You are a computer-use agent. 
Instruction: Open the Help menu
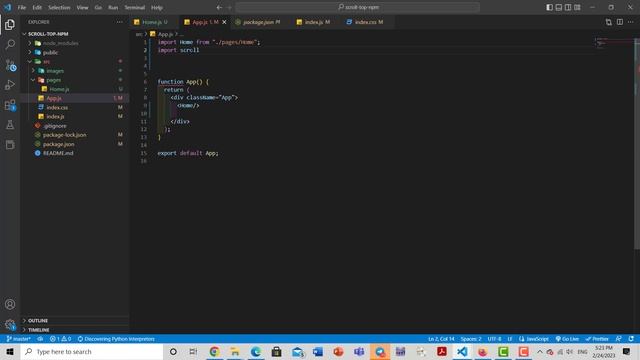(157, 7)
